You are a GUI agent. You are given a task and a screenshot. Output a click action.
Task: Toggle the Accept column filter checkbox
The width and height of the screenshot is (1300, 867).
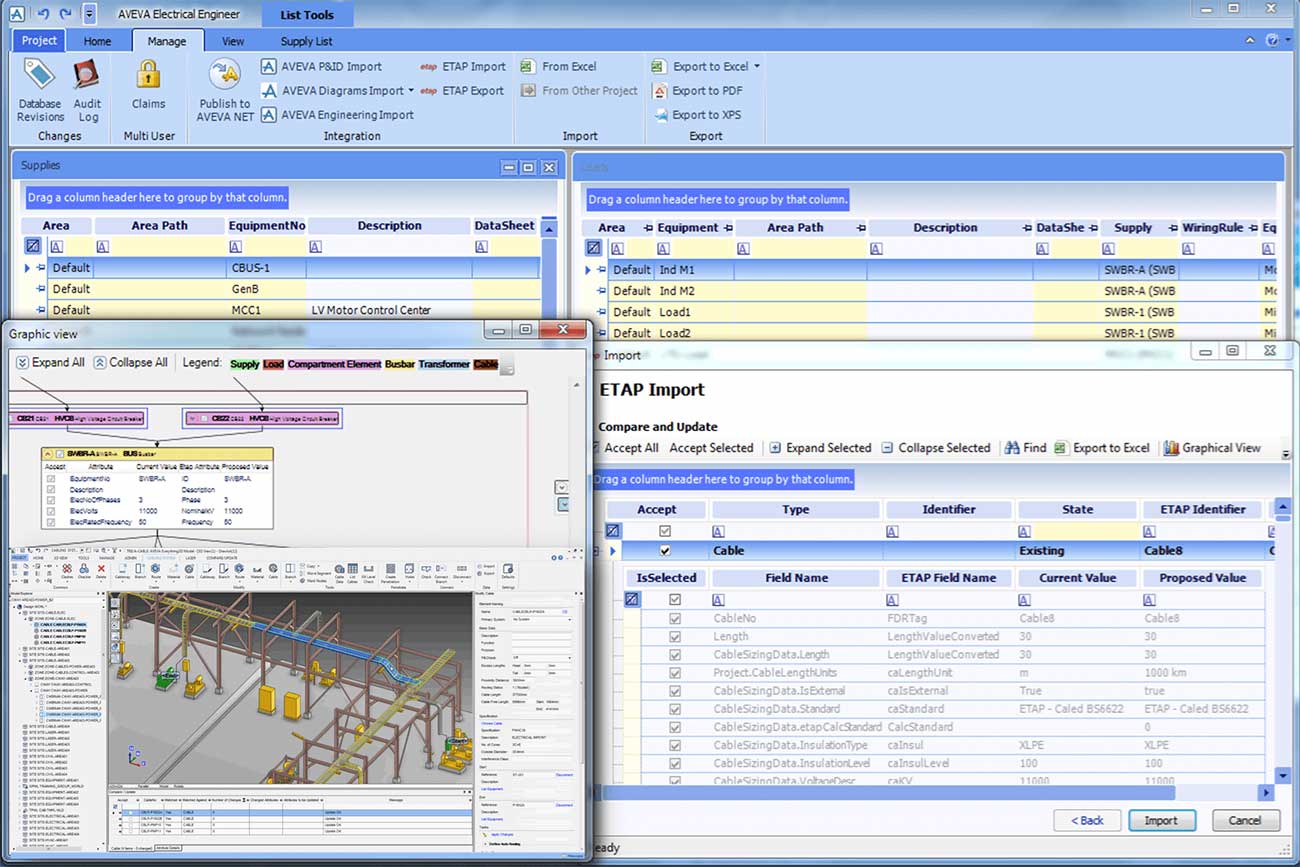[x=665, y=531]
